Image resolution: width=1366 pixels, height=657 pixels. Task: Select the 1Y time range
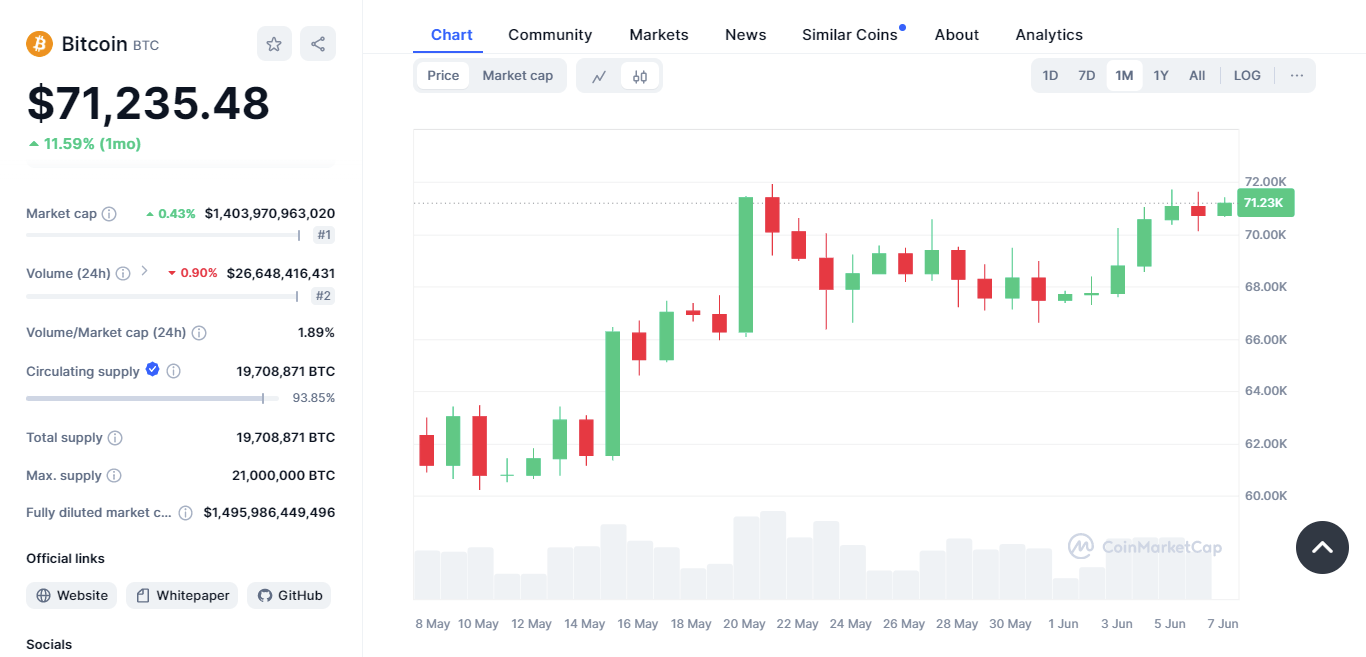point(1160,75)
